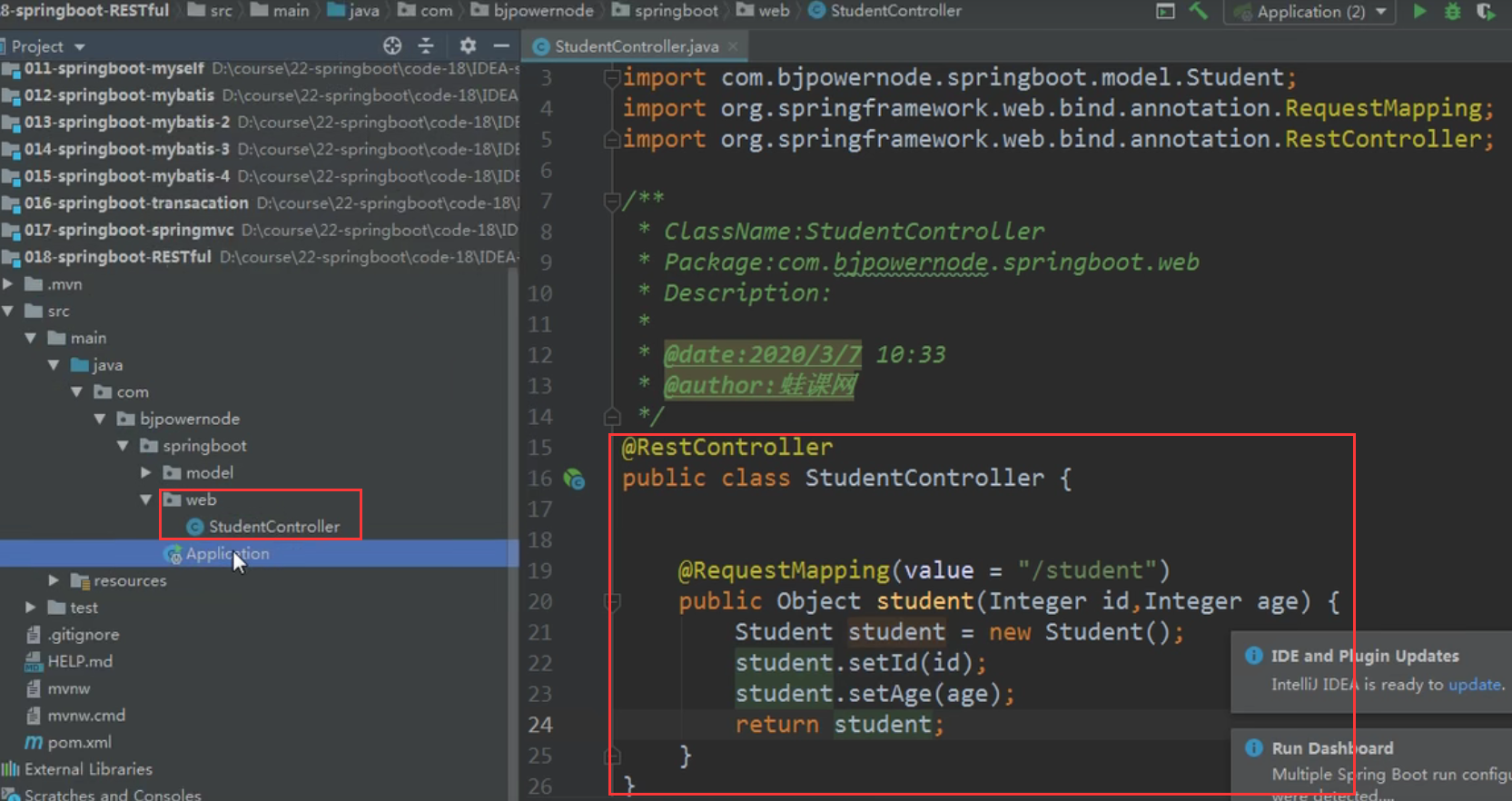Click line number 24 in the gutter
Viewport: 1512px width, 801px height.
tap(539, 725)
